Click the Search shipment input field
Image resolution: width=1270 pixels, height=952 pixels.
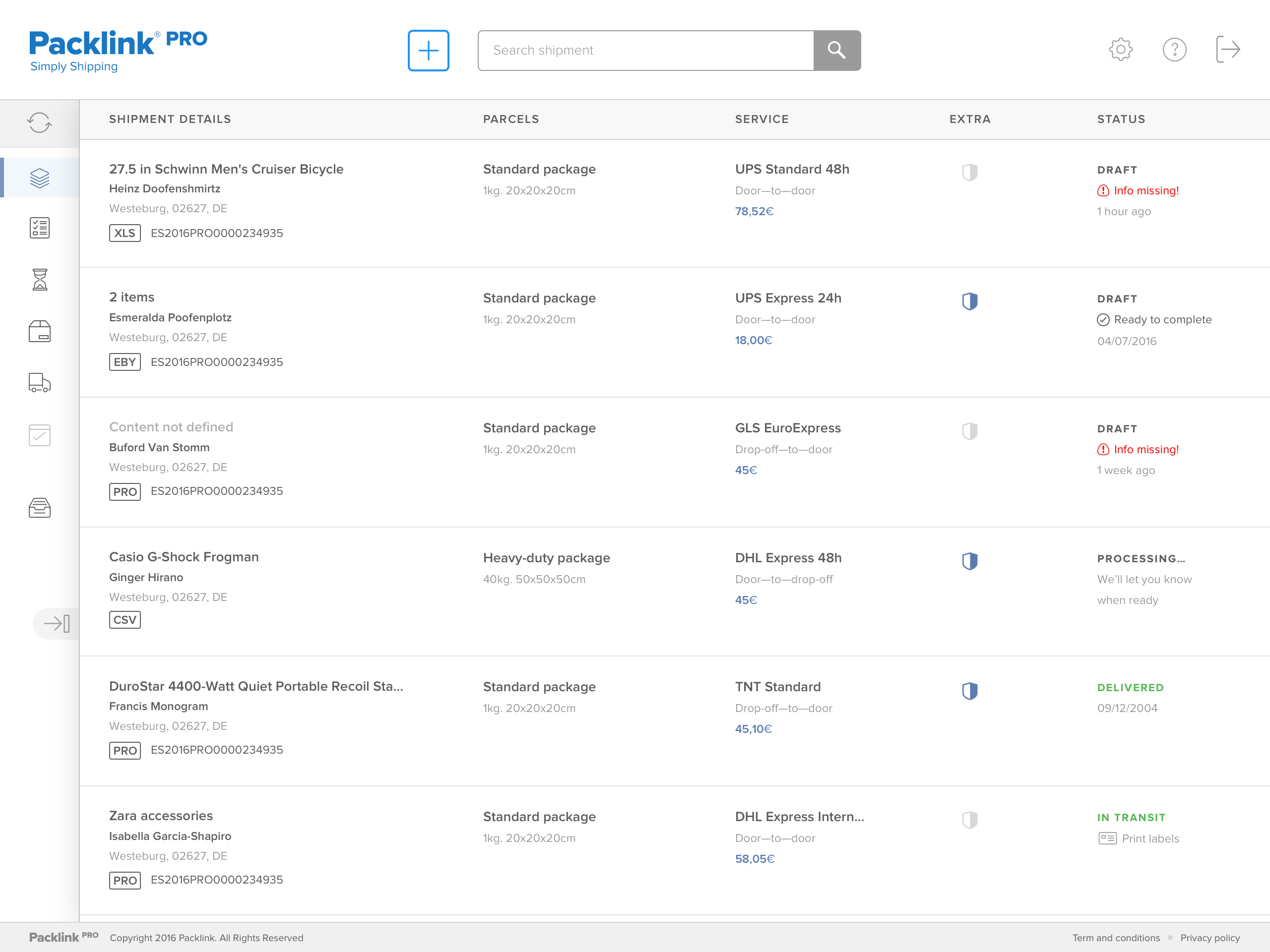point(646,51)
